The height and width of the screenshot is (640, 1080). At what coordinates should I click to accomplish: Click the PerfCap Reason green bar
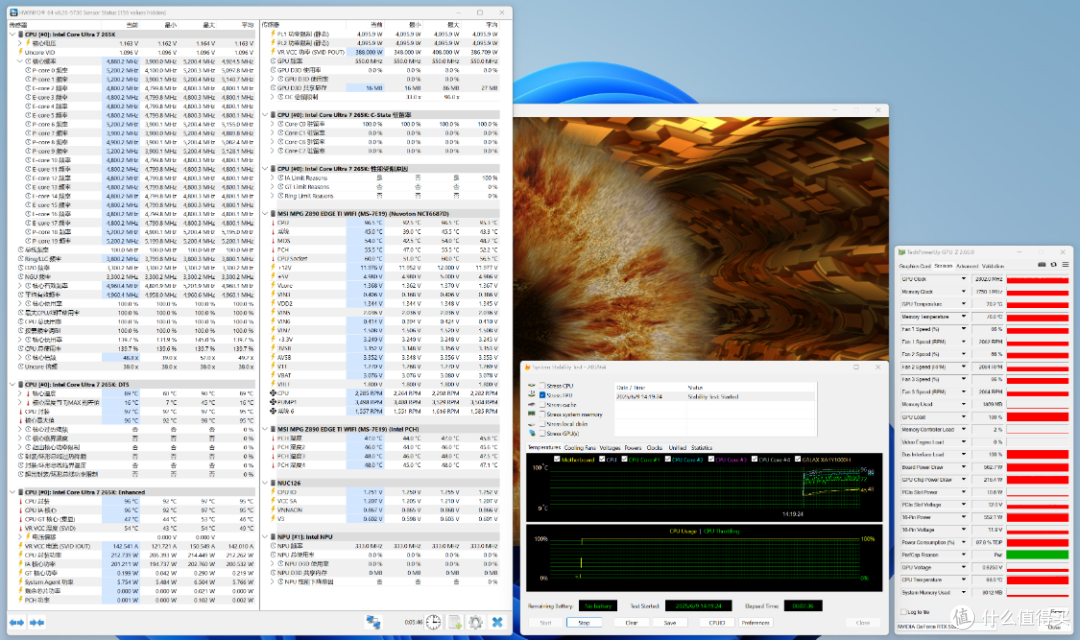1037,555
